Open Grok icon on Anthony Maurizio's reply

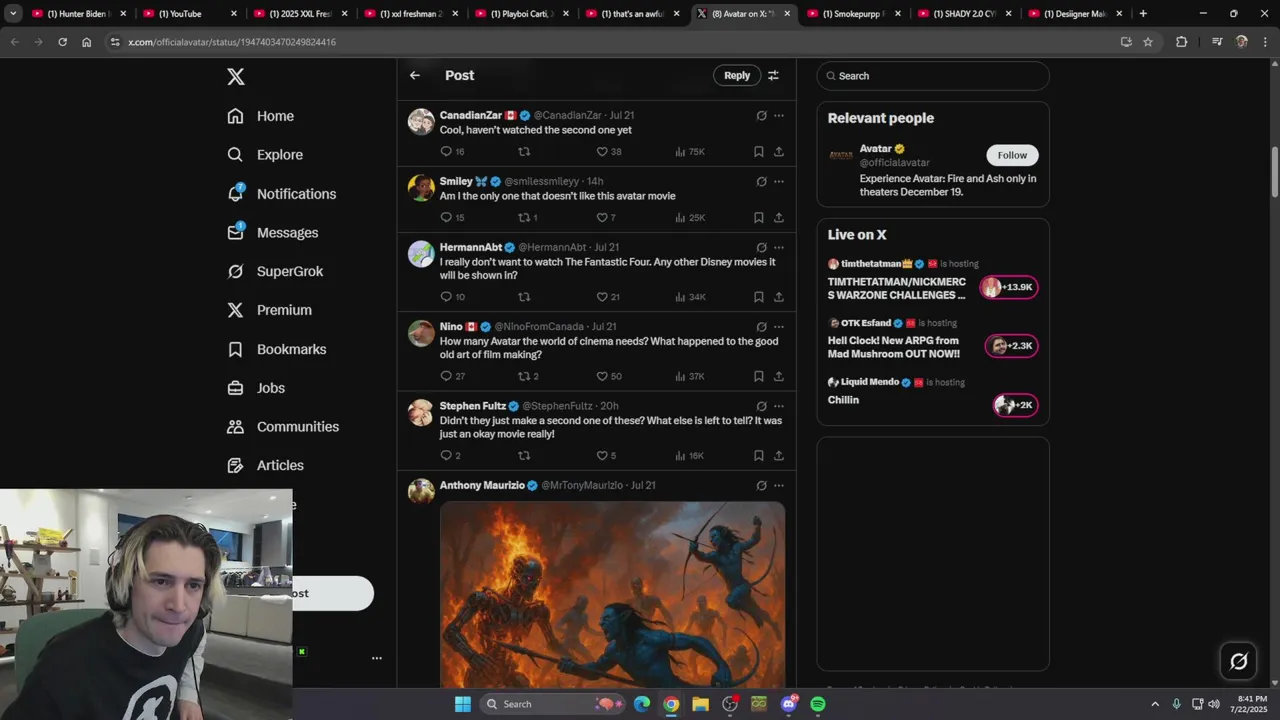tap(761, 486)
